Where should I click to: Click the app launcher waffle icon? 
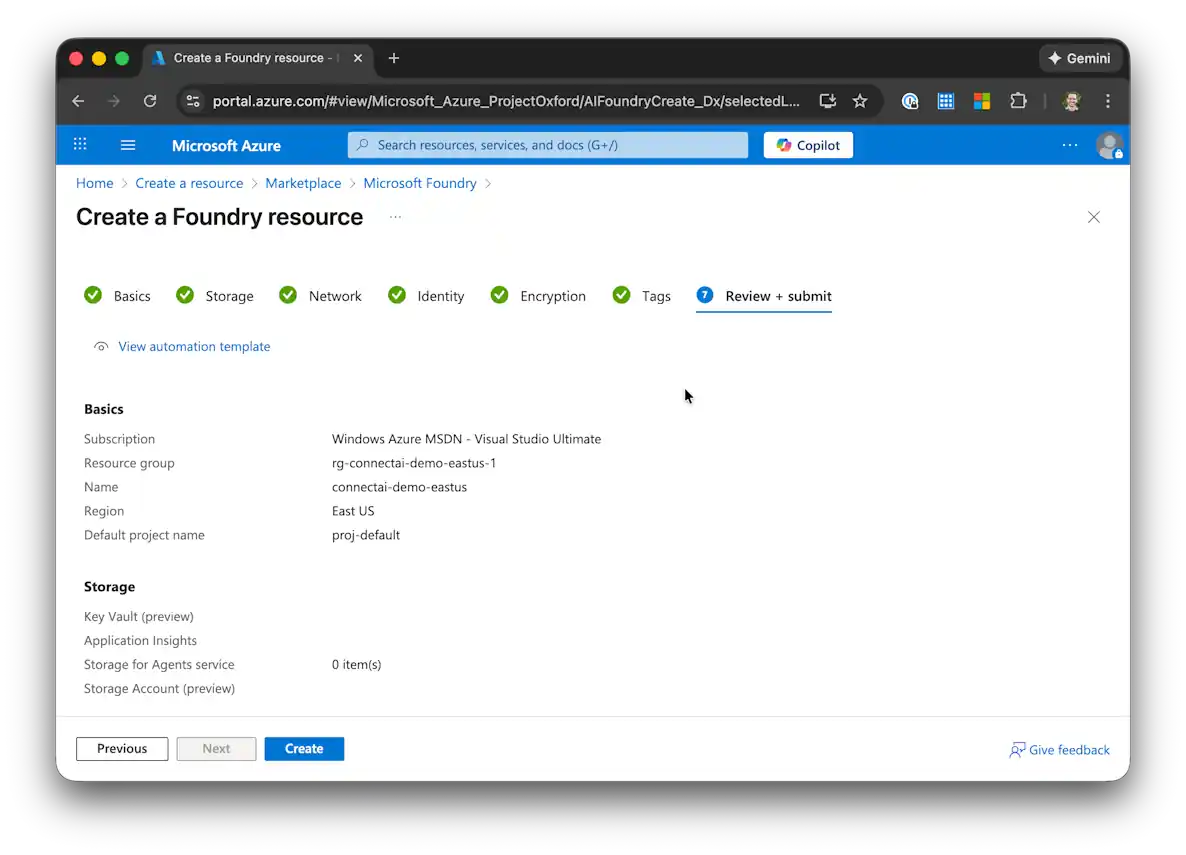click(x=81, y=145)
